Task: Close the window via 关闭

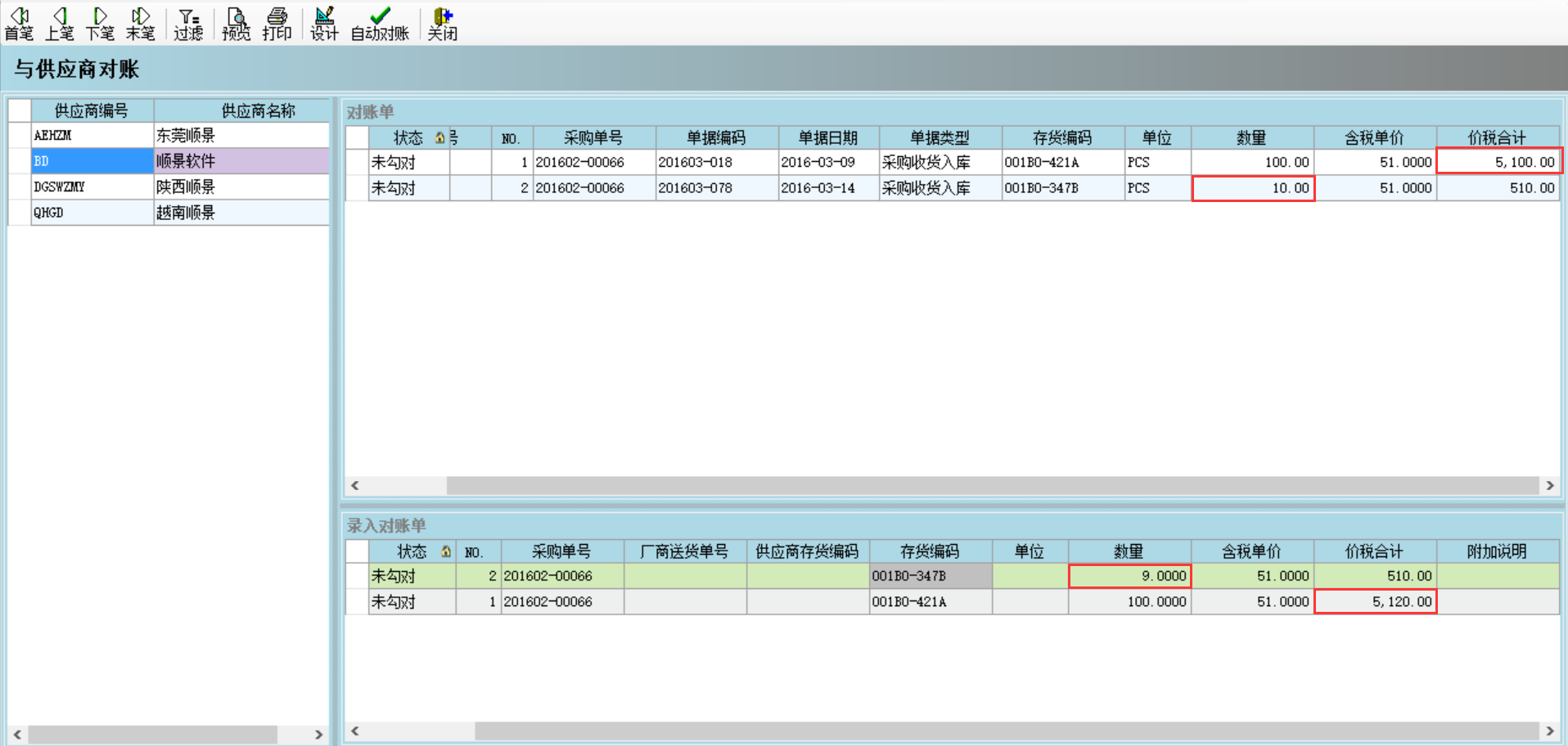Action: tap(443, 24)
